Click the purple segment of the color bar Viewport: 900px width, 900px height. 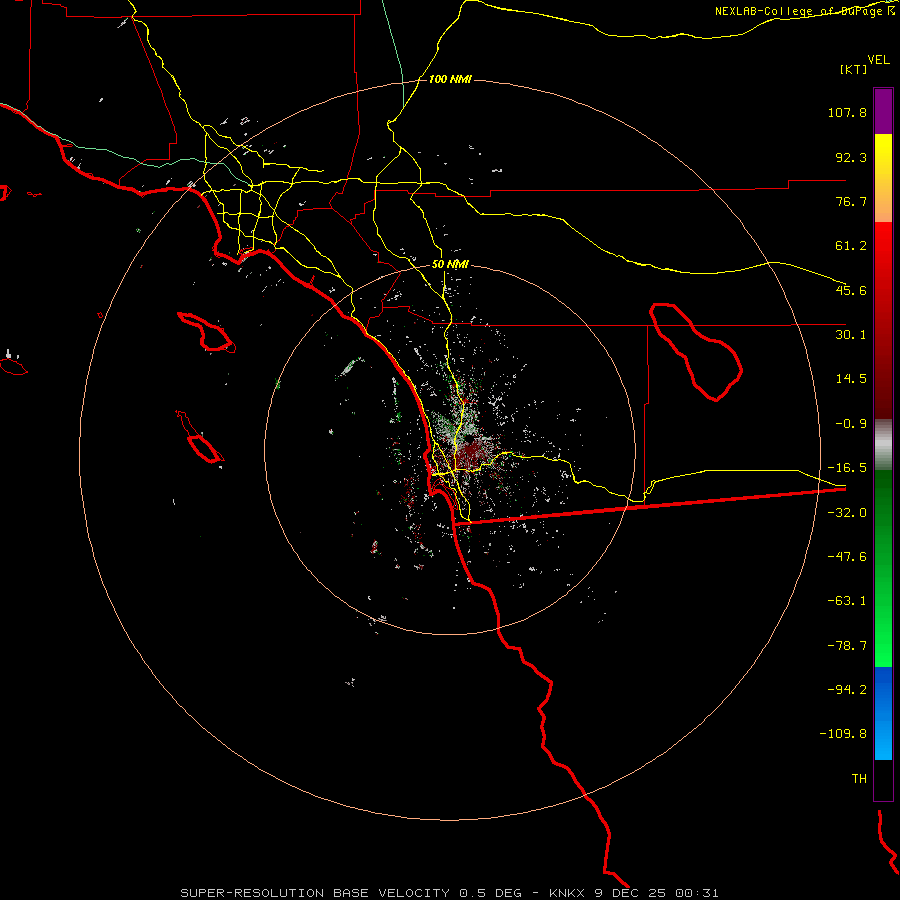[x=883, y=111]
